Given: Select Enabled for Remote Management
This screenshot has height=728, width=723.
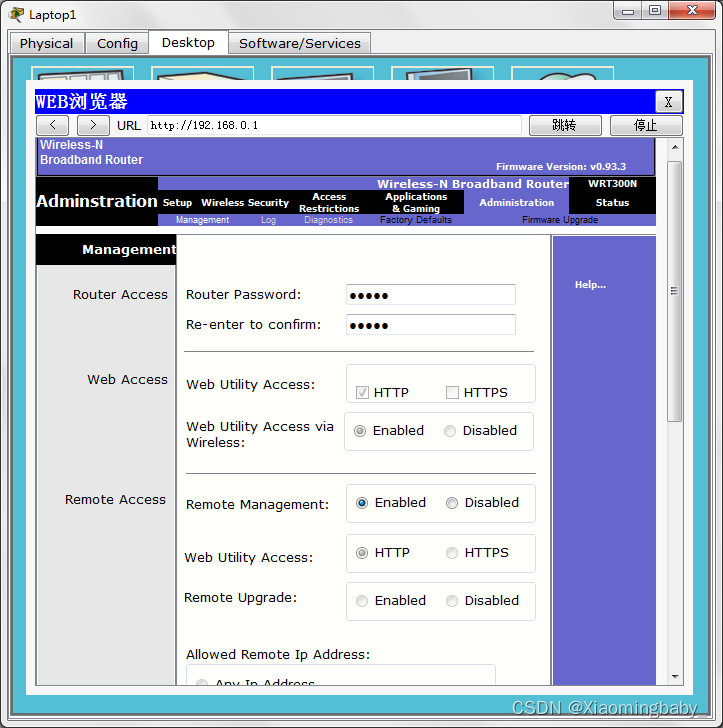Looking at the screenshot, I should tap(362, 503).
